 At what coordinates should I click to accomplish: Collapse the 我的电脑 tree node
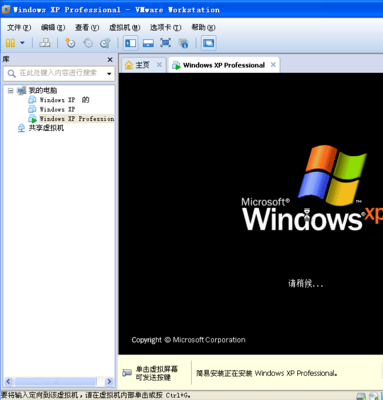[x=11, y=90]
